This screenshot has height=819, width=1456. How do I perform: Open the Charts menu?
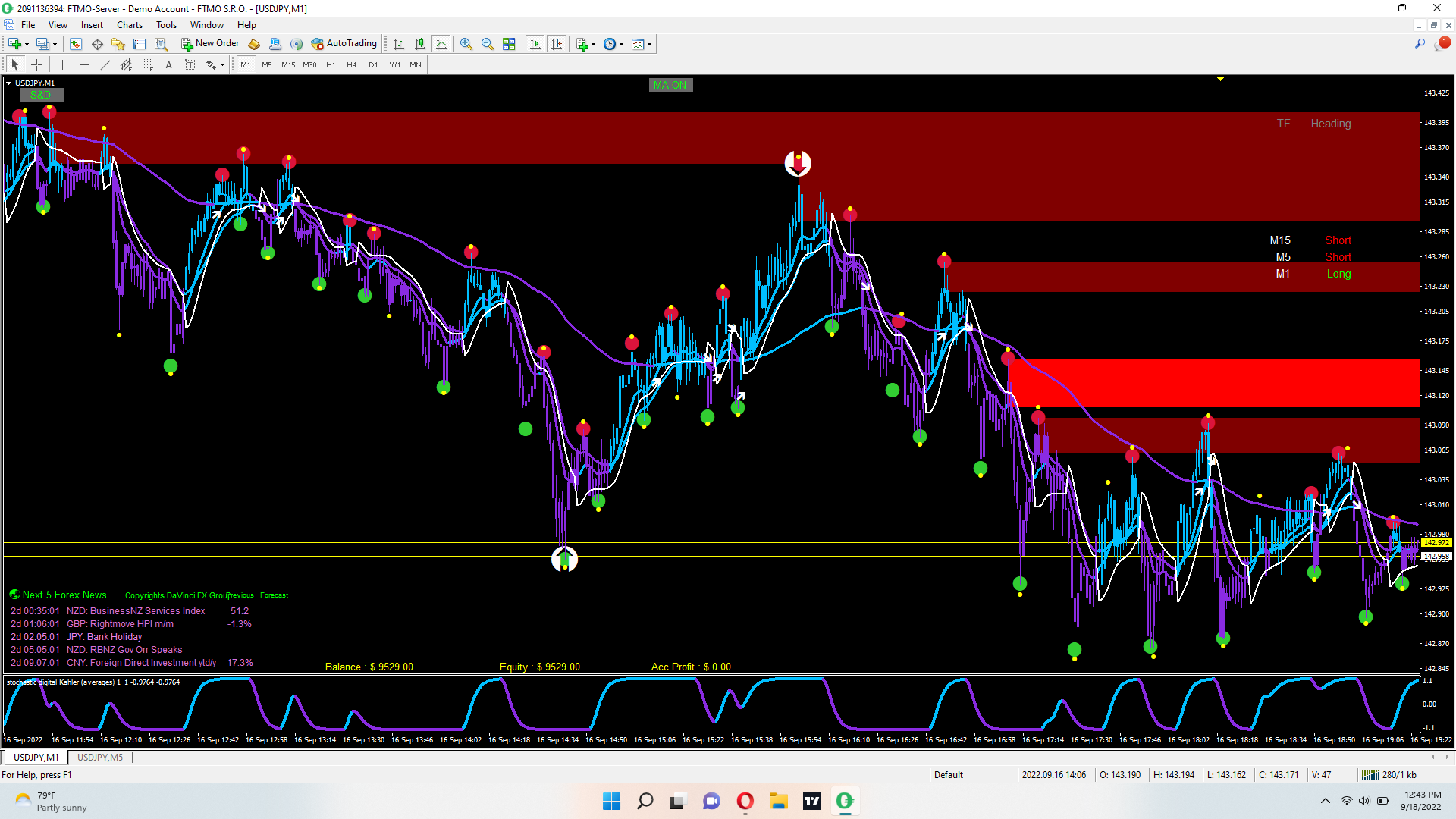129,25
